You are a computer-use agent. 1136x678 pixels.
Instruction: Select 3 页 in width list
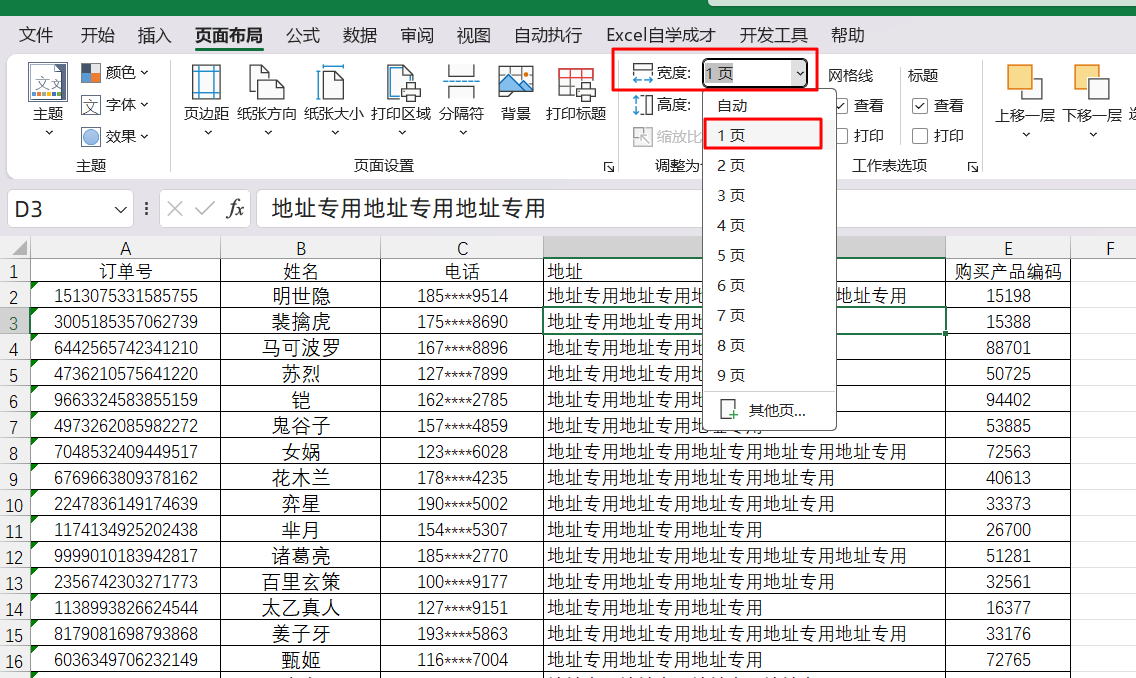click(x=769, y=196)
